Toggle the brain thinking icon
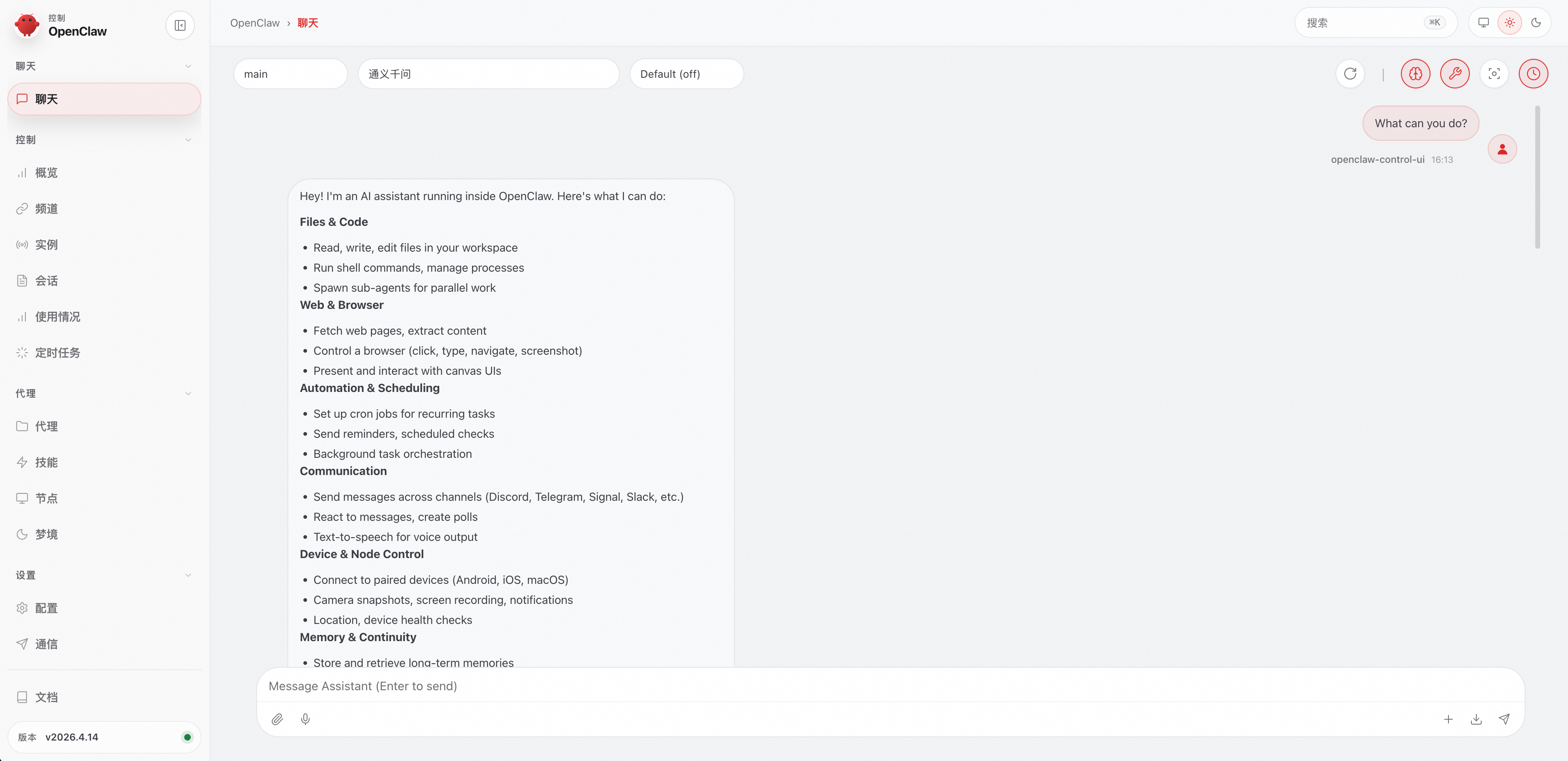 [1415, 74]
